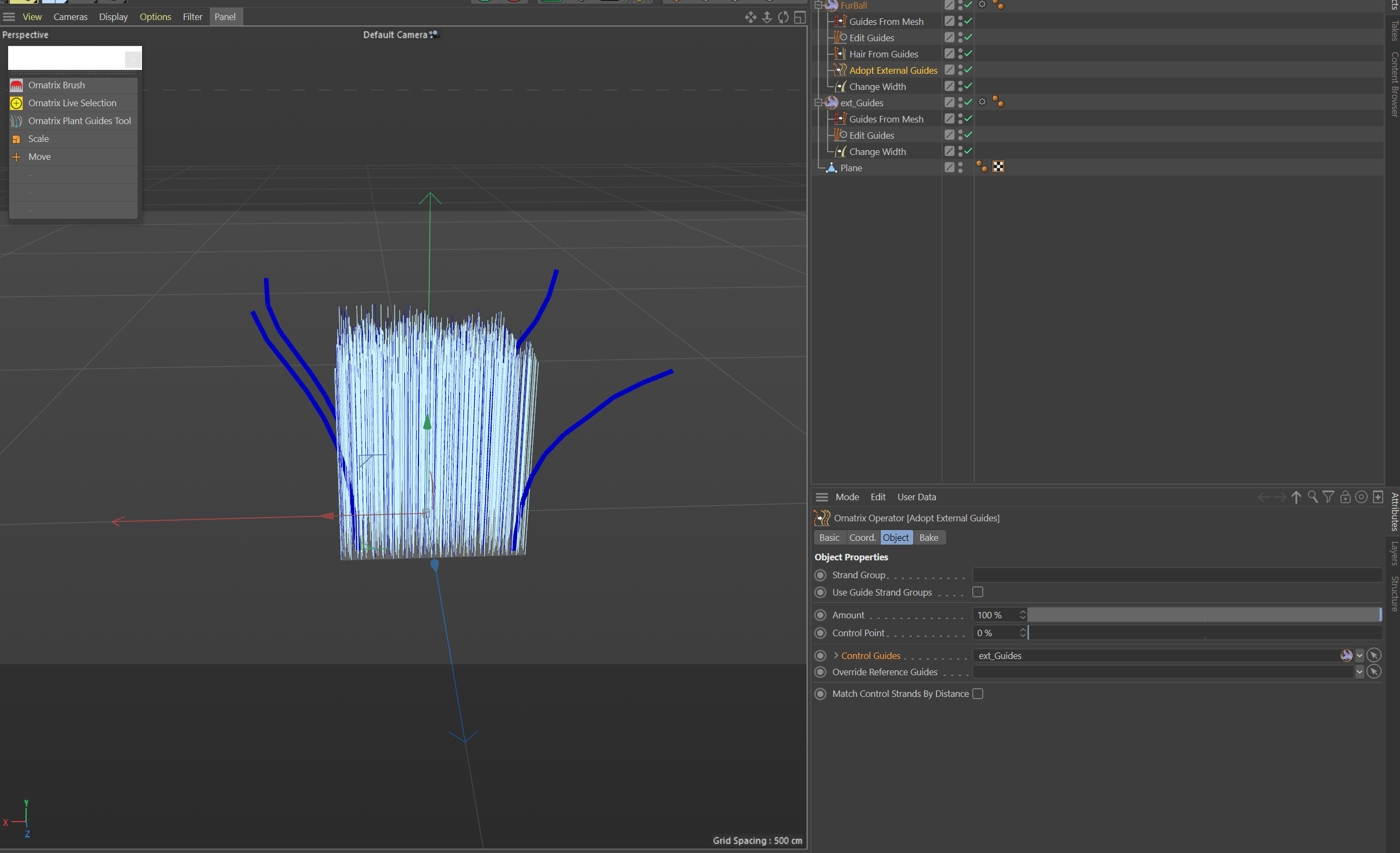Viewport: 1400px width, 853px height.
Task: Click the attributes filter funnel icon
Action: point(1328,497)
